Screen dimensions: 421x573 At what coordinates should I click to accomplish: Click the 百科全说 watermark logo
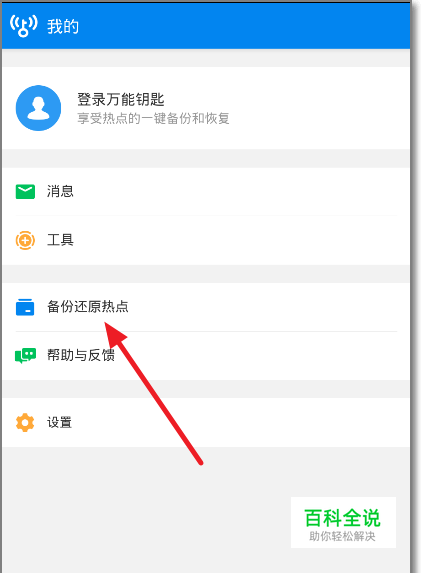[x=342, y=518]
